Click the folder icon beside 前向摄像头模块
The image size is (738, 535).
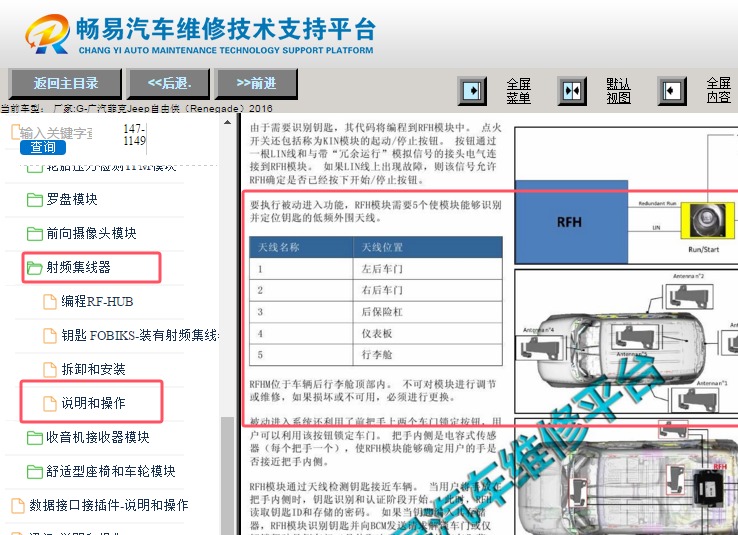(34, 234)
